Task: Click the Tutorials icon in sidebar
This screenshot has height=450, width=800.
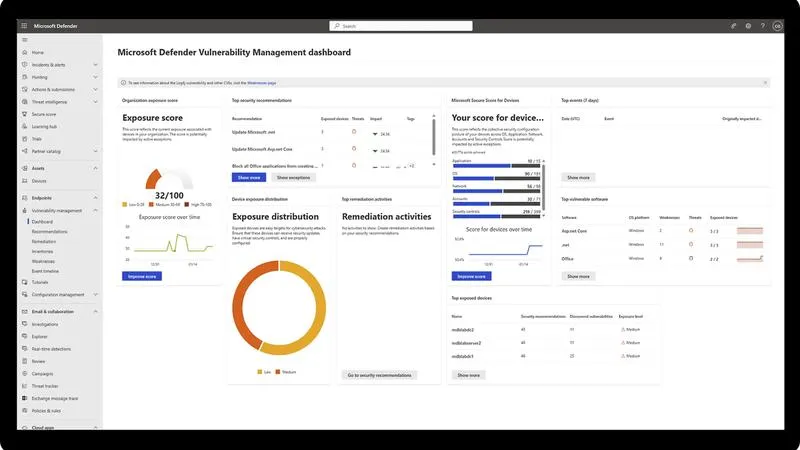Action: click(24, 282)
